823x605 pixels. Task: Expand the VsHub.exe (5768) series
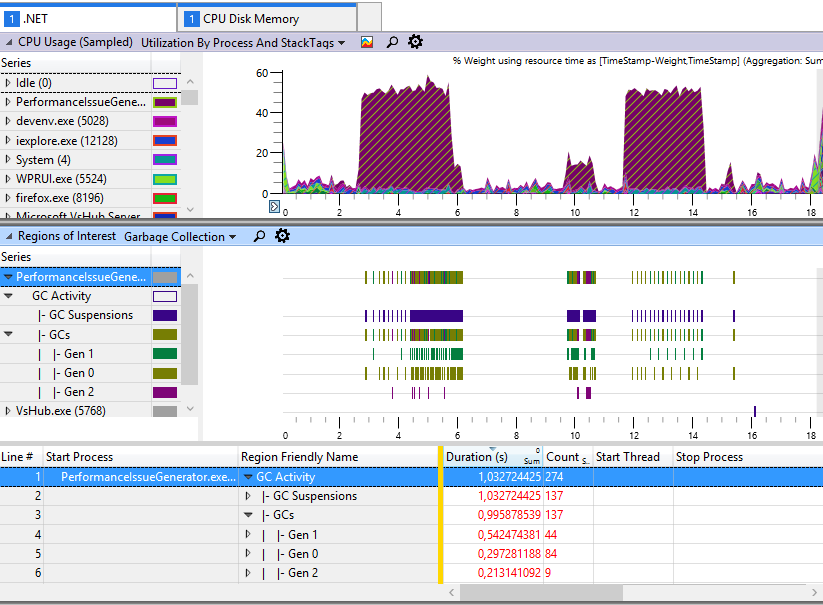tap(8, 411)
